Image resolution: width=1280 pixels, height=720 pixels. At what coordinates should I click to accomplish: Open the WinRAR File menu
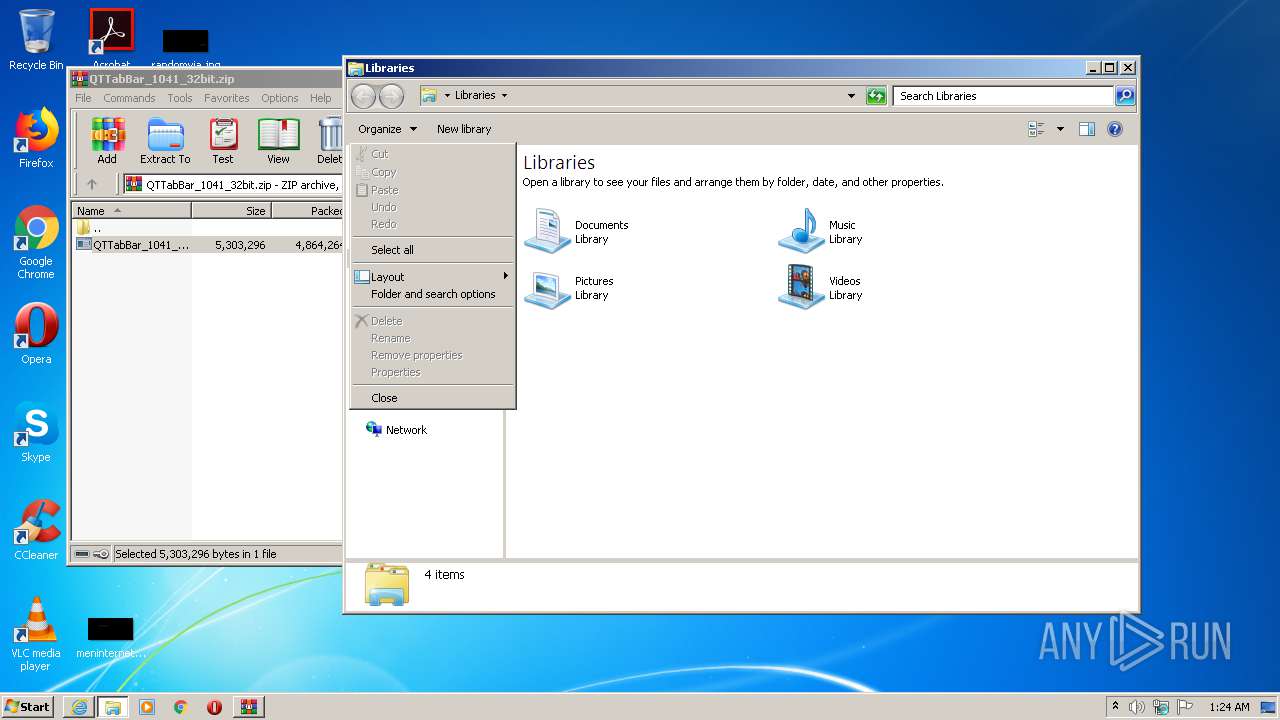(x=83, y=98)
